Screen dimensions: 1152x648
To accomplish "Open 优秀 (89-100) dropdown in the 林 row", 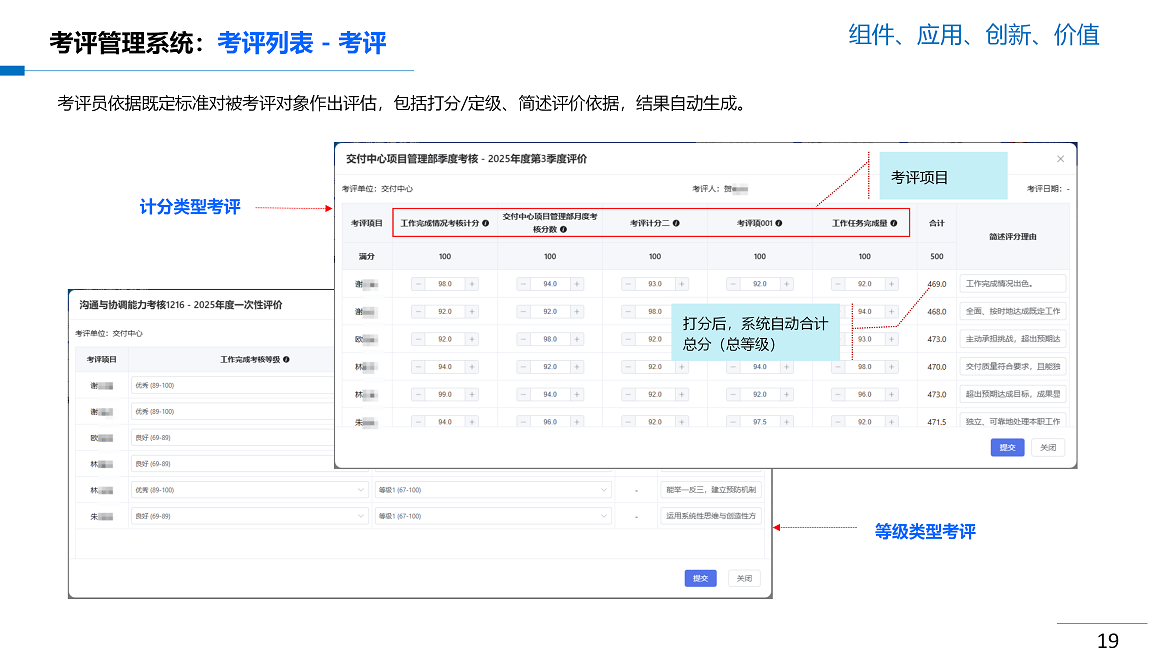I will click(249, 490).
